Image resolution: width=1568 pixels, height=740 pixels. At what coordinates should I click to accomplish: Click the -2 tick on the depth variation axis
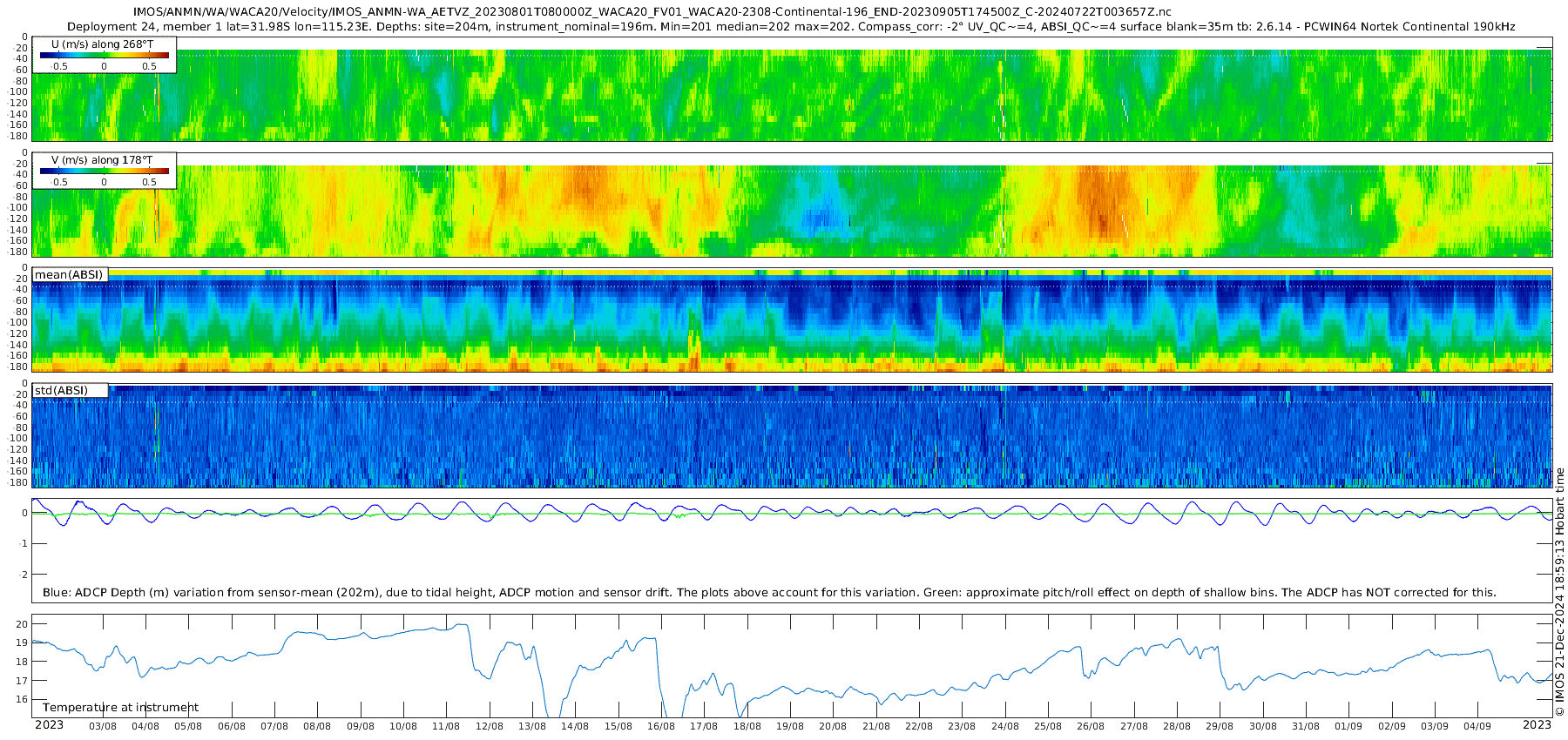[x=23, y=575]
